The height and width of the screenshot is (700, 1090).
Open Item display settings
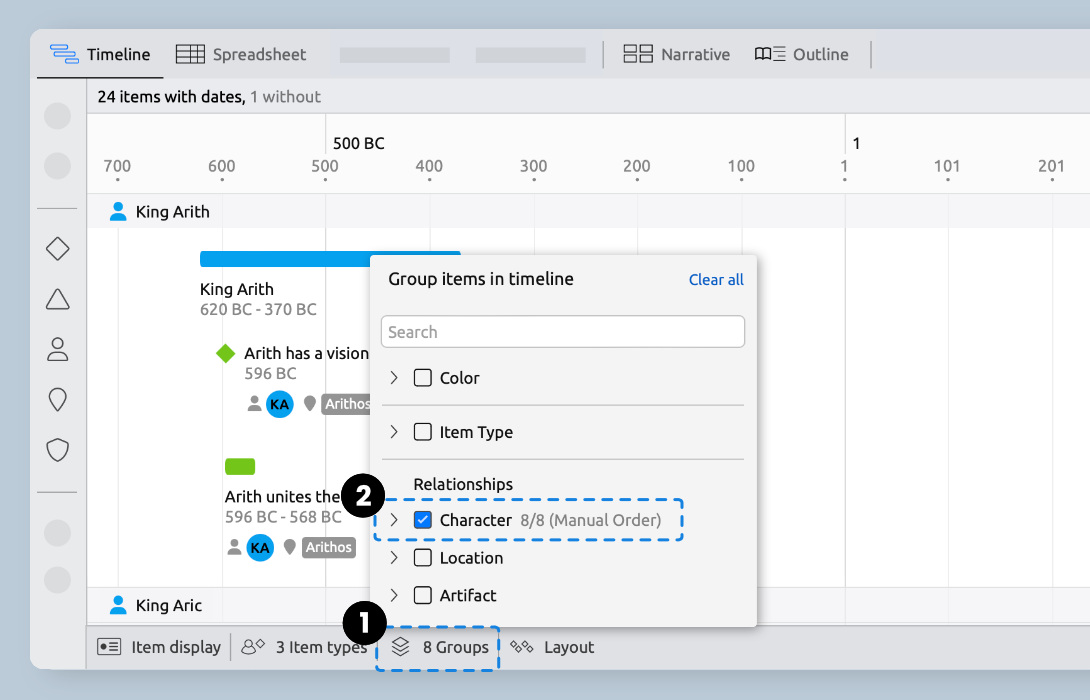pos(158,647)
